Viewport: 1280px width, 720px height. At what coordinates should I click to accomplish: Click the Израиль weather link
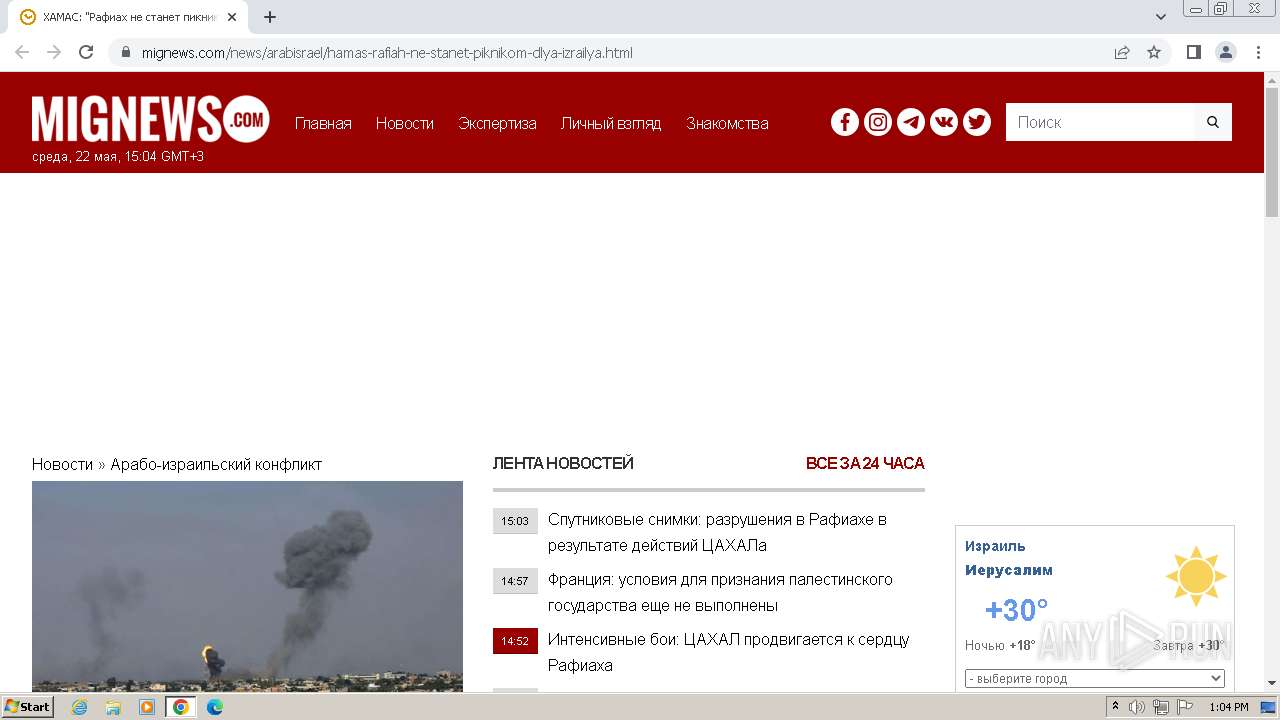pyautogui.click(x=995, y=546)
